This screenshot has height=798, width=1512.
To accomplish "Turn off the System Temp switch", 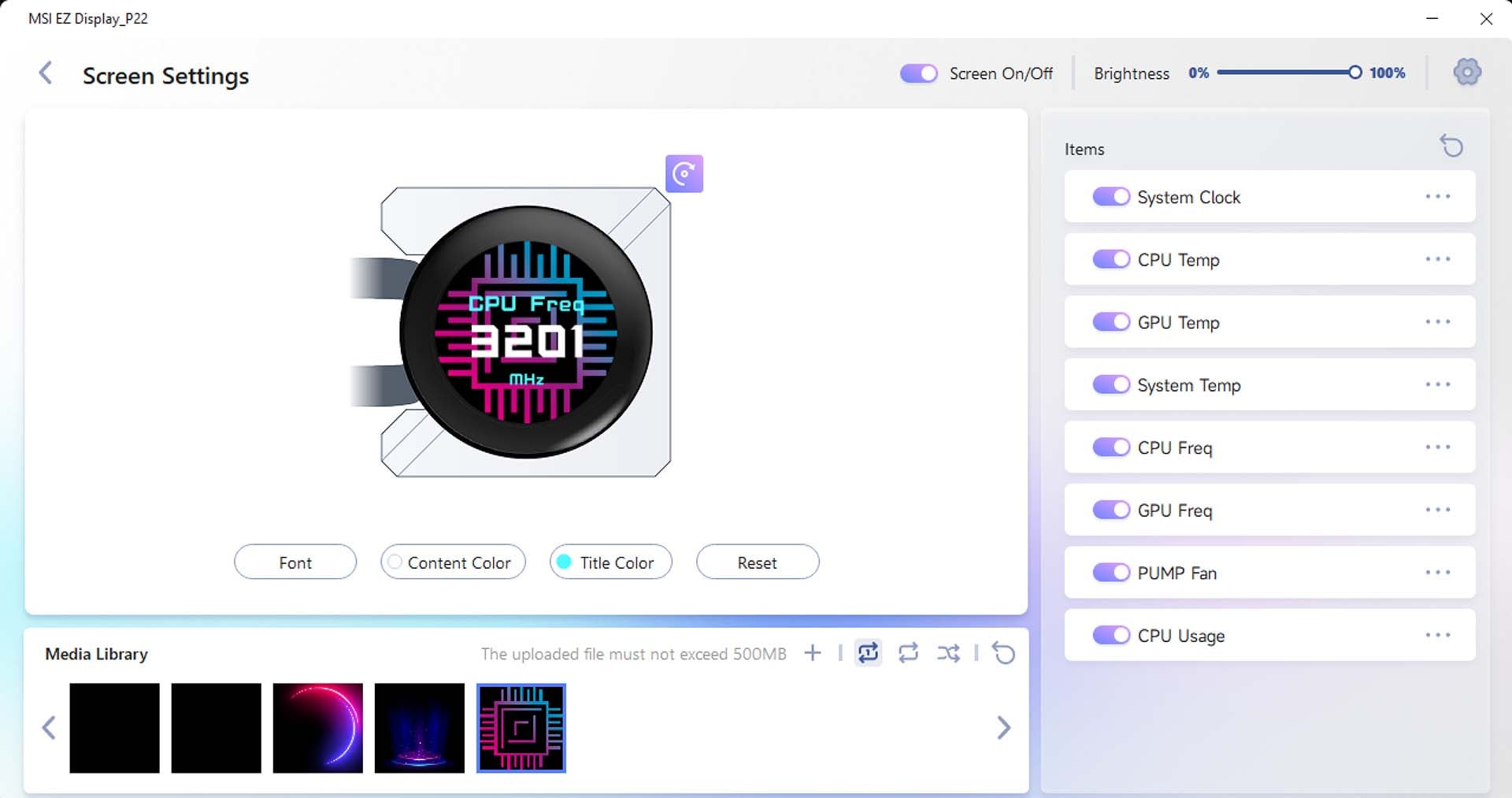I will [1111, 384].
